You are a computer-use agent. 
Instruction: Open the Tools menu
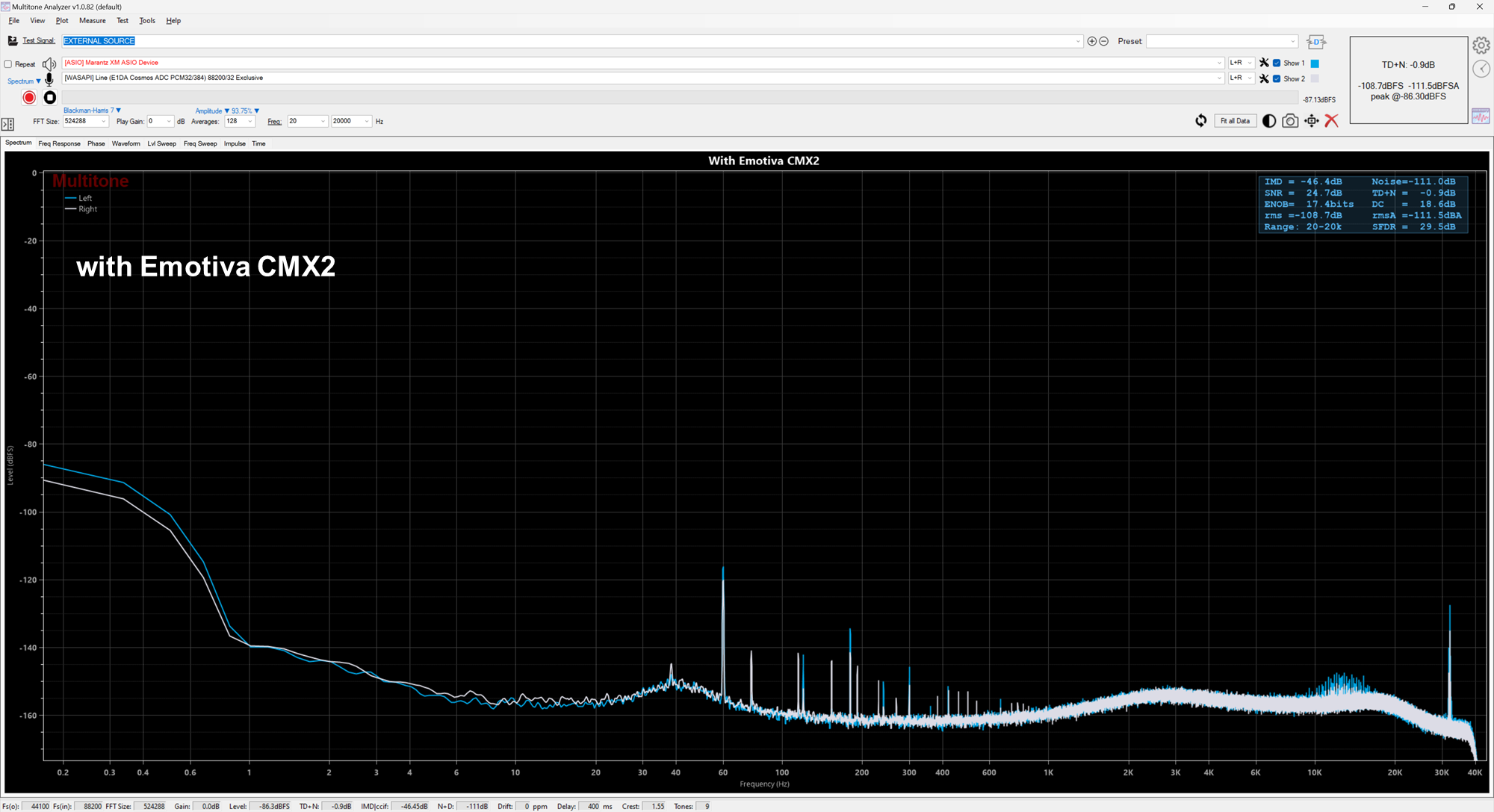(147, 20)
